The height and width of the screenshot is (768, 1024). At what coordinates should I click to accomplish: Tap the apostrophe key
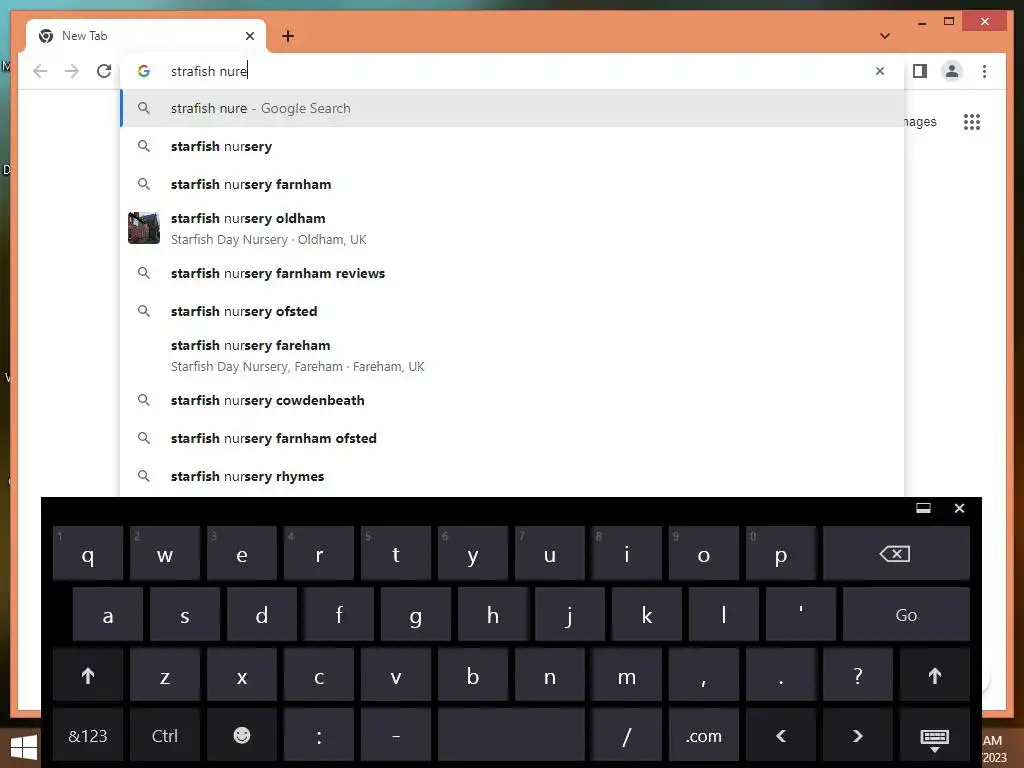(x=801, y=615)
